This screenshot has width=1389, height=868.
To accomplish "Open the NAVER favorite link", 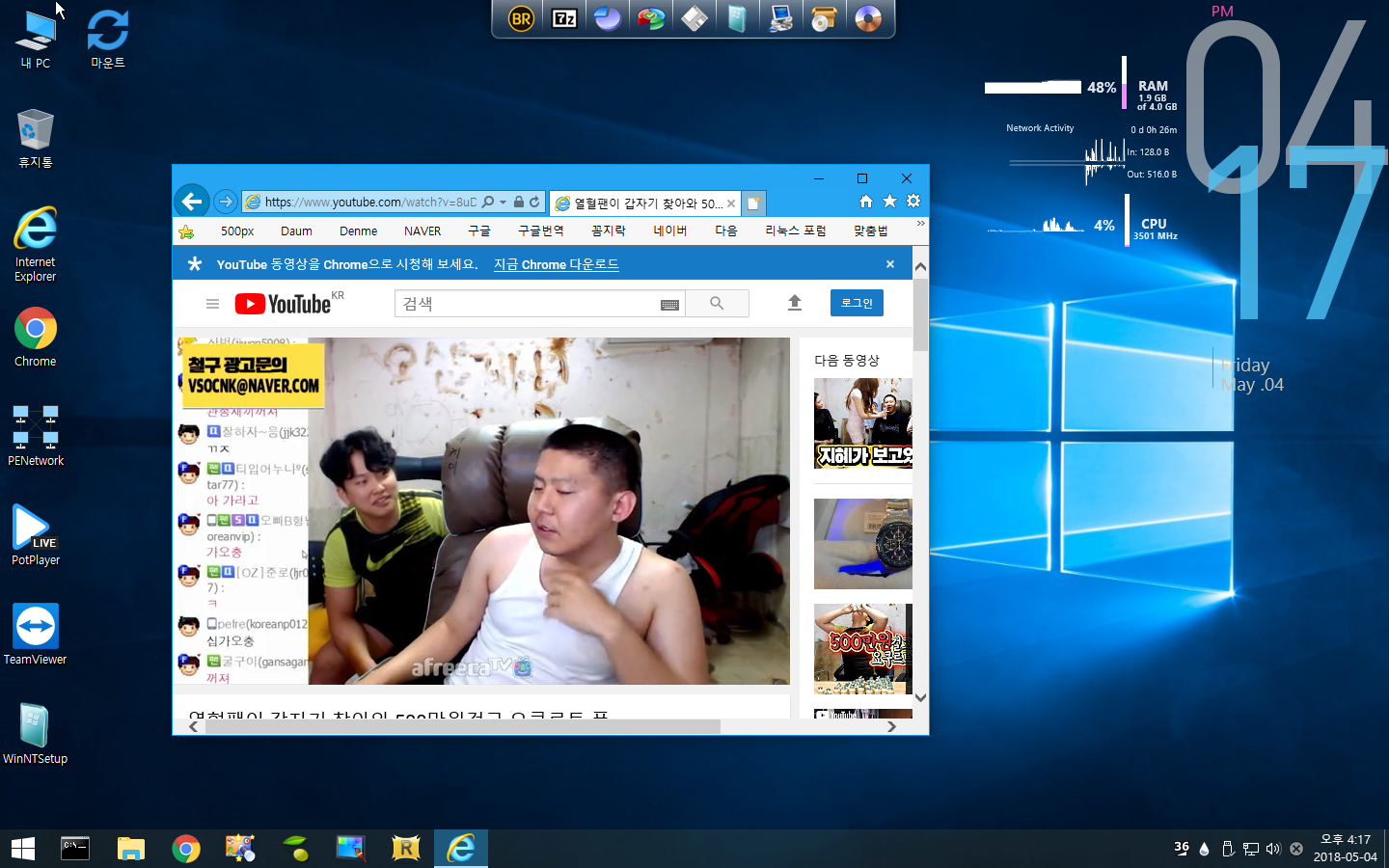I will (422, 231).
